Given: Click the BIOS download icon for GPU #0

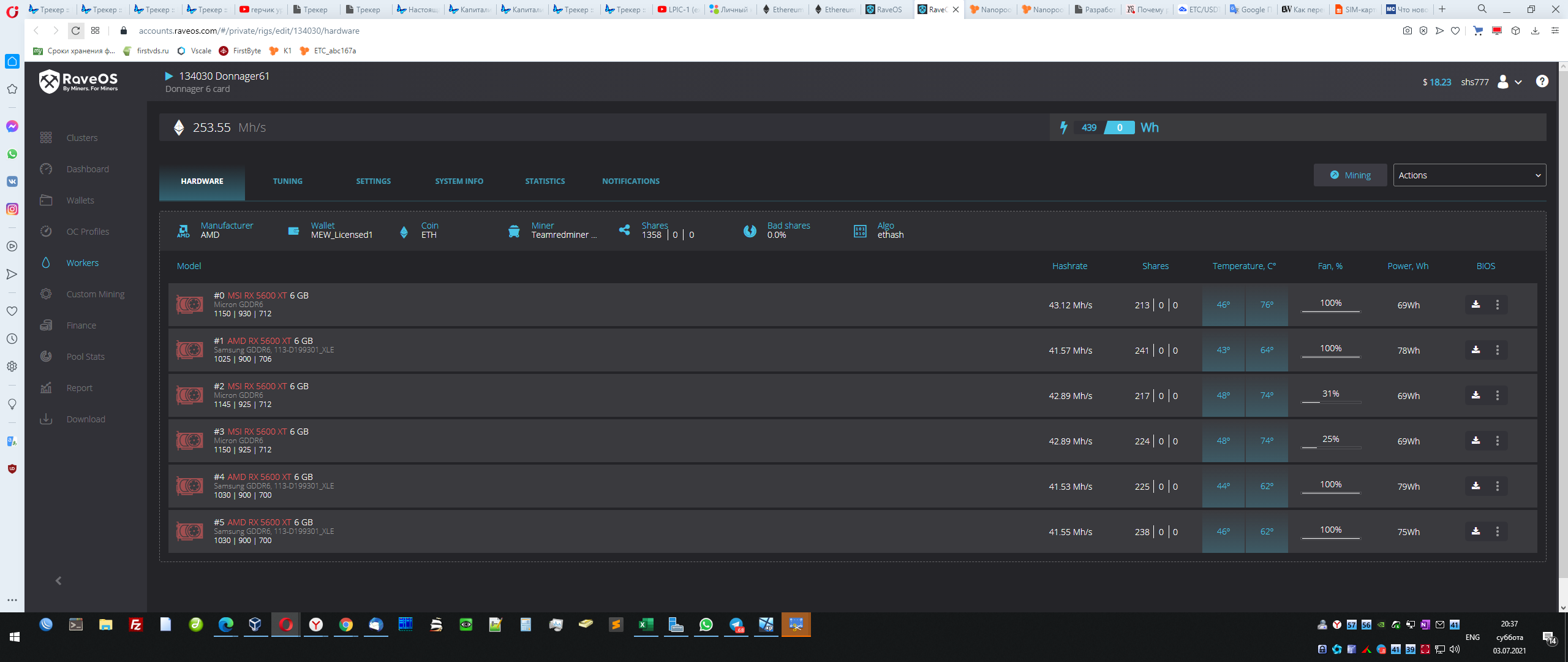Looking at the screenshot, I should point(1476,305).
